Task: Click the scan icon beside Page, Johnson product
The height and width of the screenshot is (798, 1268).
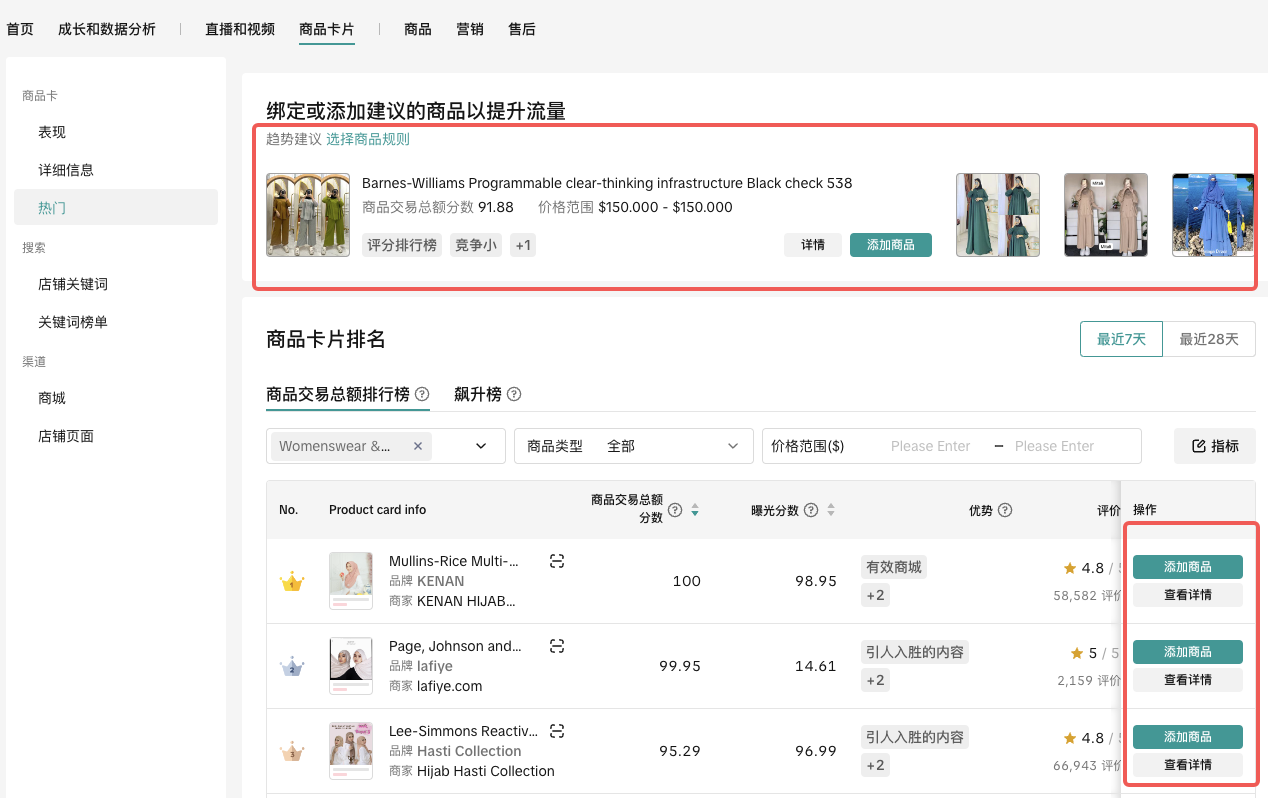Action: coord(557,647)
